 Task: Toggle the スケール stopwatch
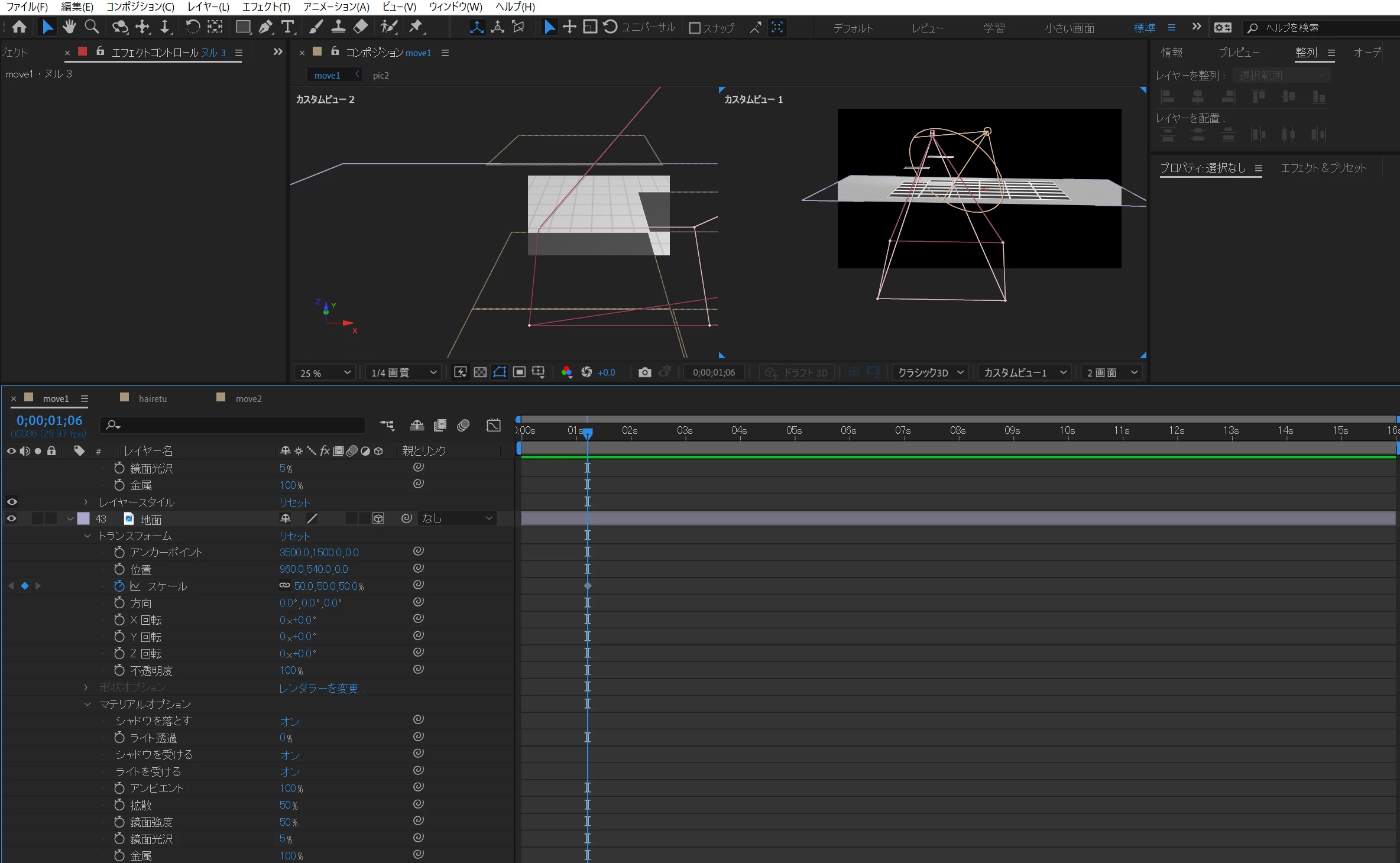click(x=119, y=586)
